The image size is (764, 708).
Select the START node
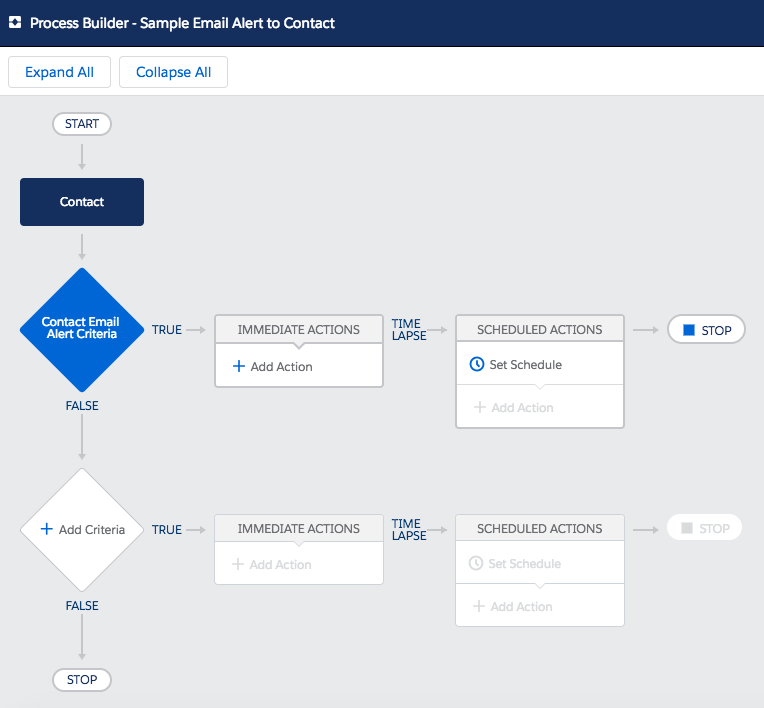[82, 124]
